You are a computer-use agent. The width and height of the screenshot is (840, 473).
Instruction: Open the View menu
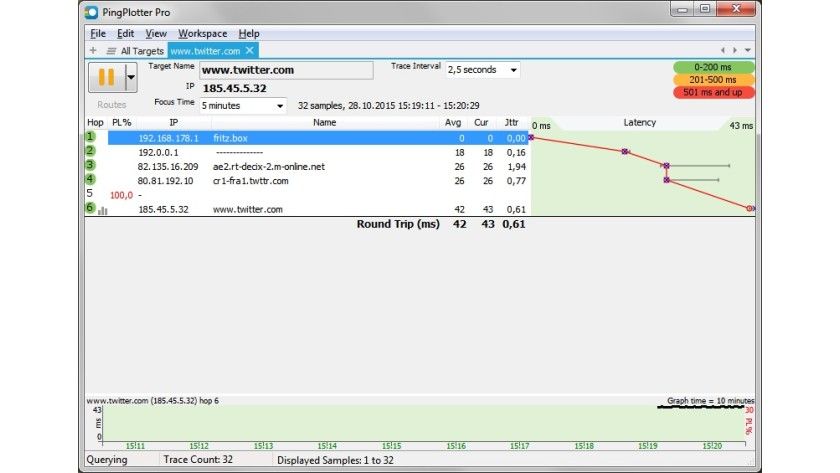156,33
